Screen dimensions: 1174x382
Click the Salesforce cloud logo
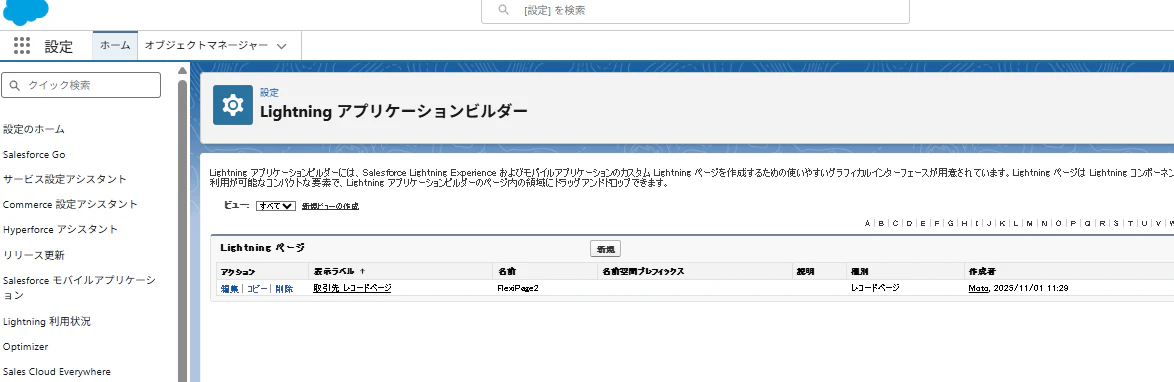click(x=25, y=11)
